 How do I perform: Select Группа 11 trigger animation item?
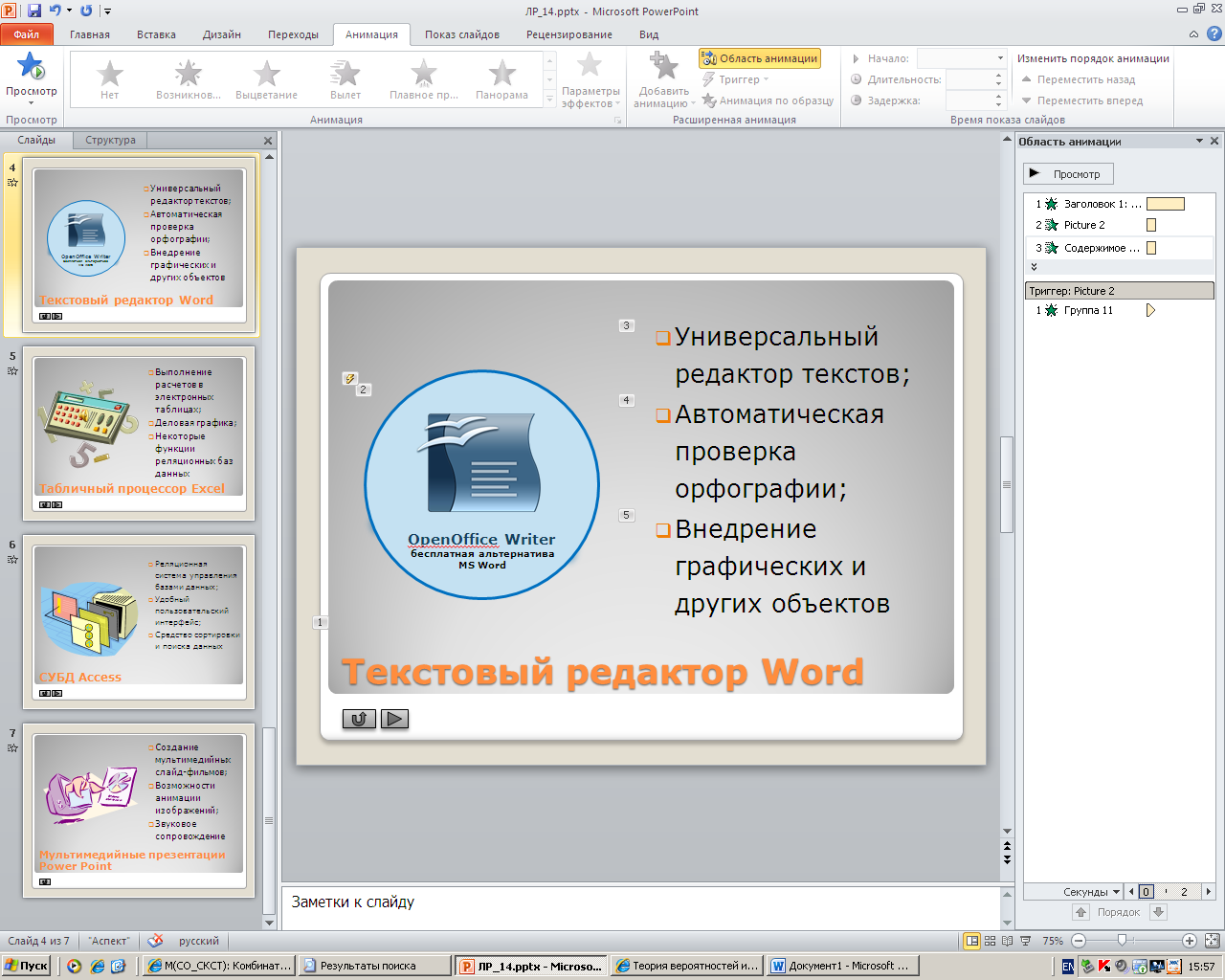point(1119,310)
